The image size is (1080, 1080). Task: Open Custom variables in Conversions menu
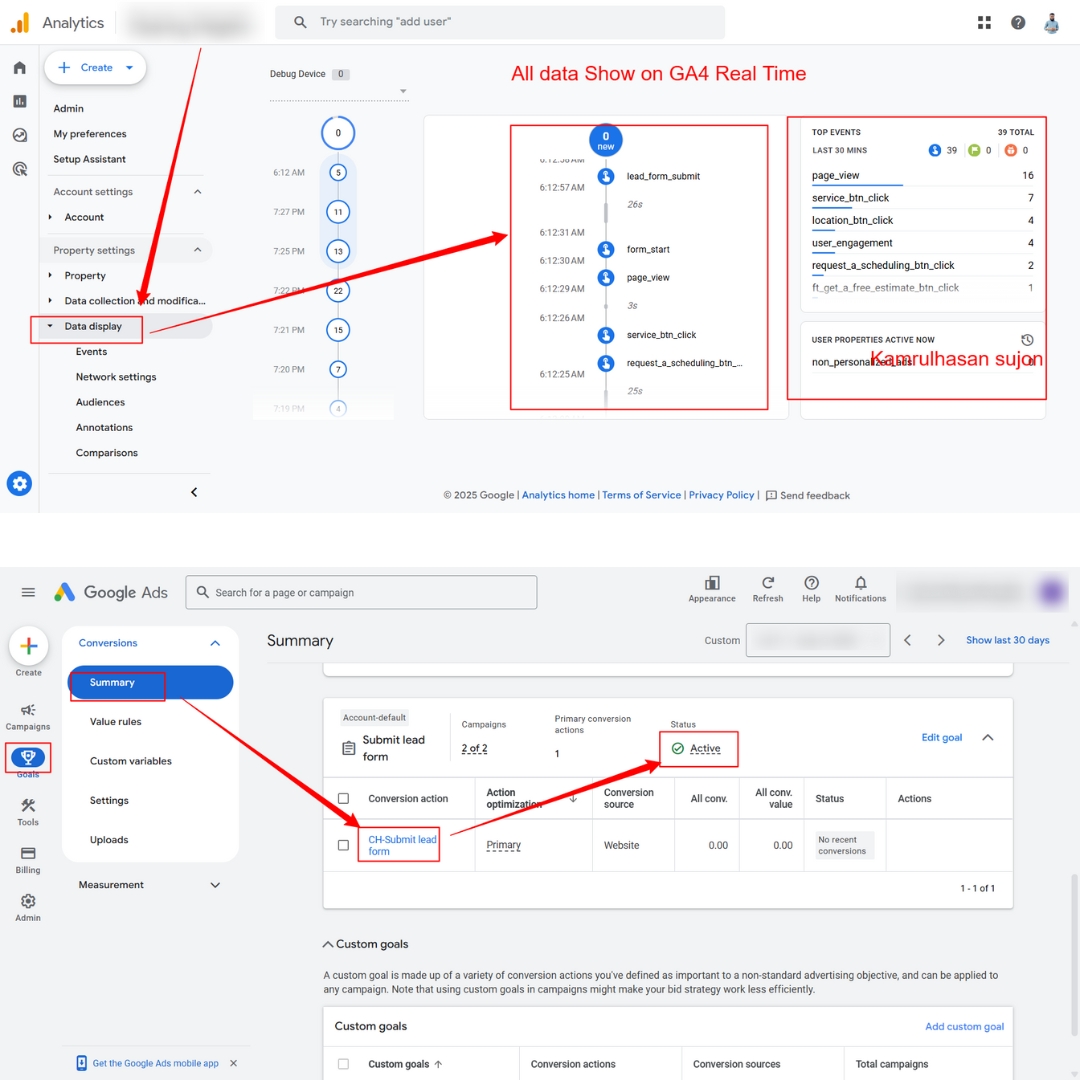(x=131, y=761)
